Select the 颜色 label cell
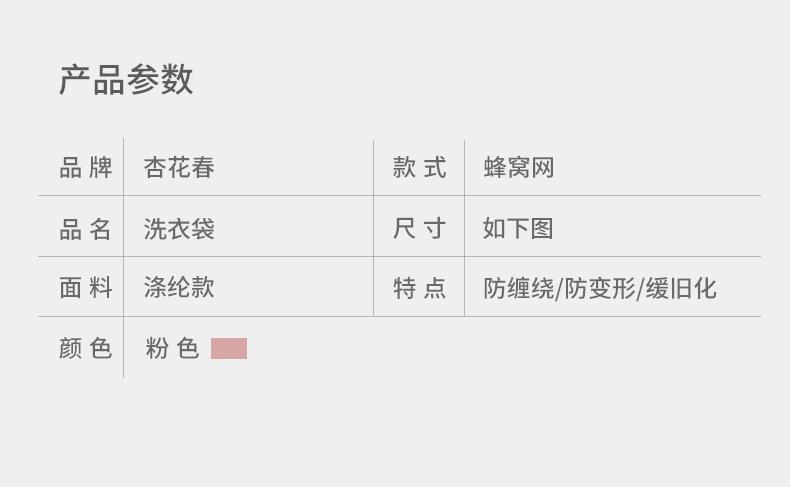This screenshot has height=487, width=790. click(x=86, y=348)
